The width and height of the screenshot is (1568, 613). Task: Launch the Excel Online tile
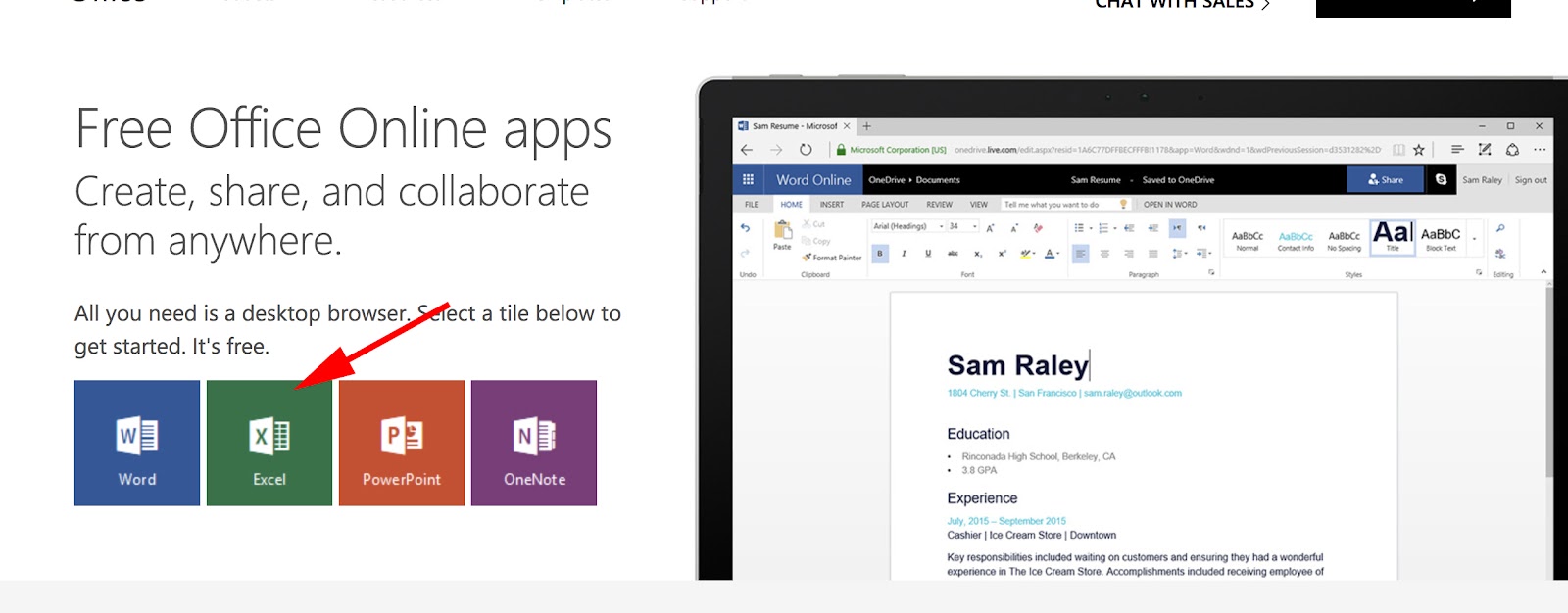(269, 443)
